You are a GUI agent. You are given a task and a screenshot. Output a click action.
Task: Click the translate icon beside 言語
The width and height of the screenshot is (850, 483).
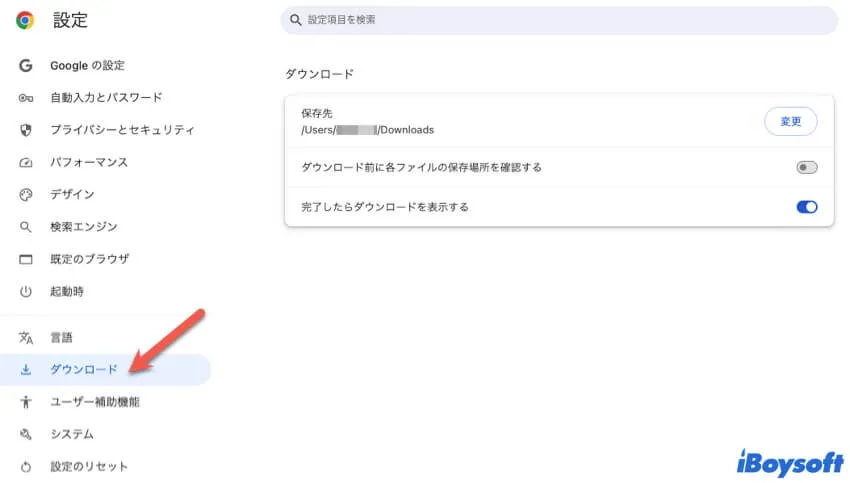(x=25, y=338)
